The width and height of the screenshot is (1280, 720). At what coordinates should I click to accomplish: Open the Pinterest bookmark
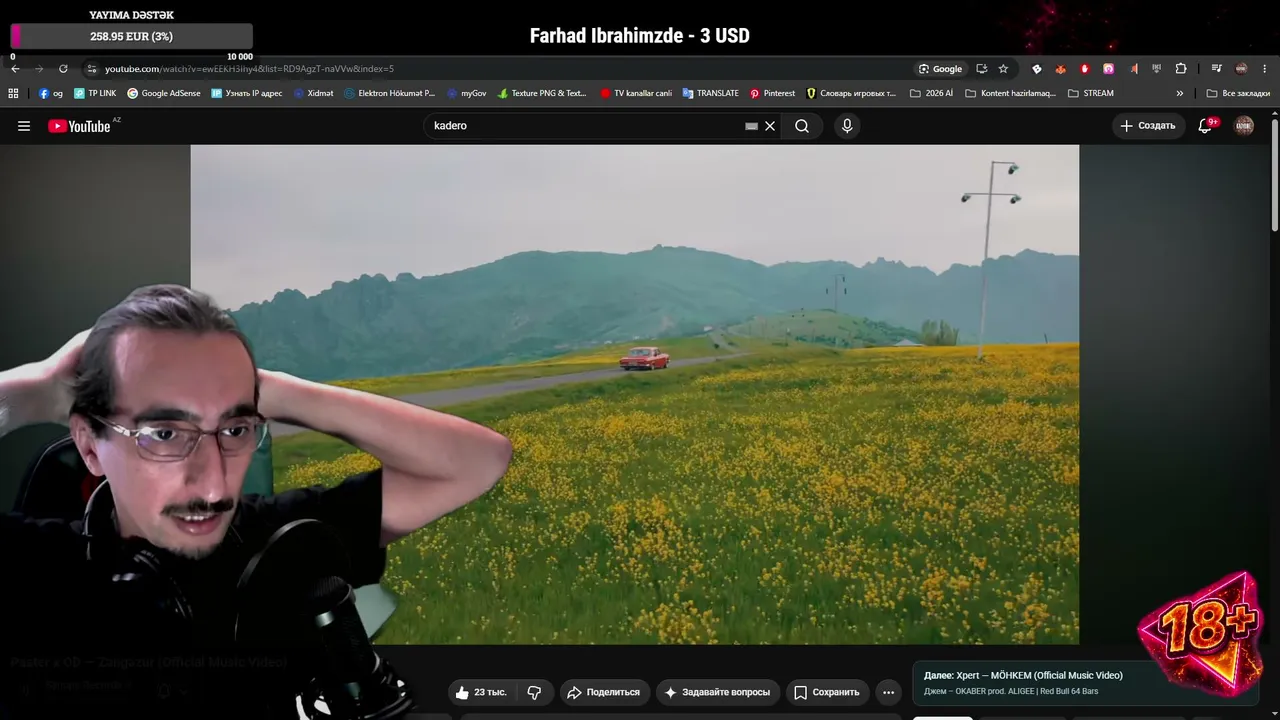tap(772, 93)
